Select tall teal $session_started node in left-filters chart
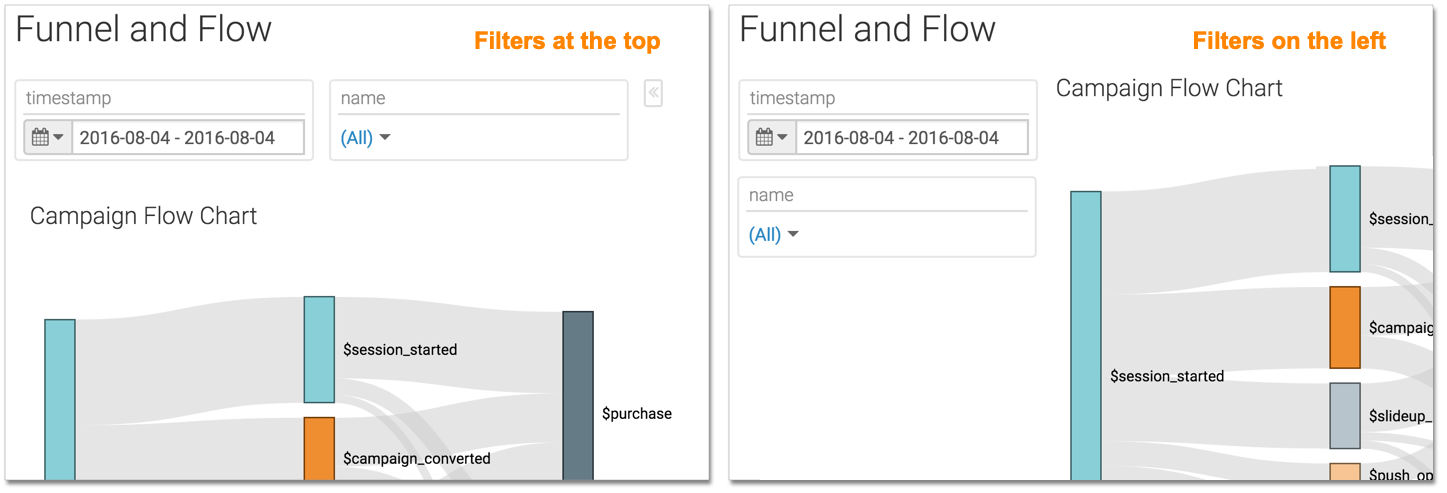Screen dimensions: 1447x493 (1086, 335)
